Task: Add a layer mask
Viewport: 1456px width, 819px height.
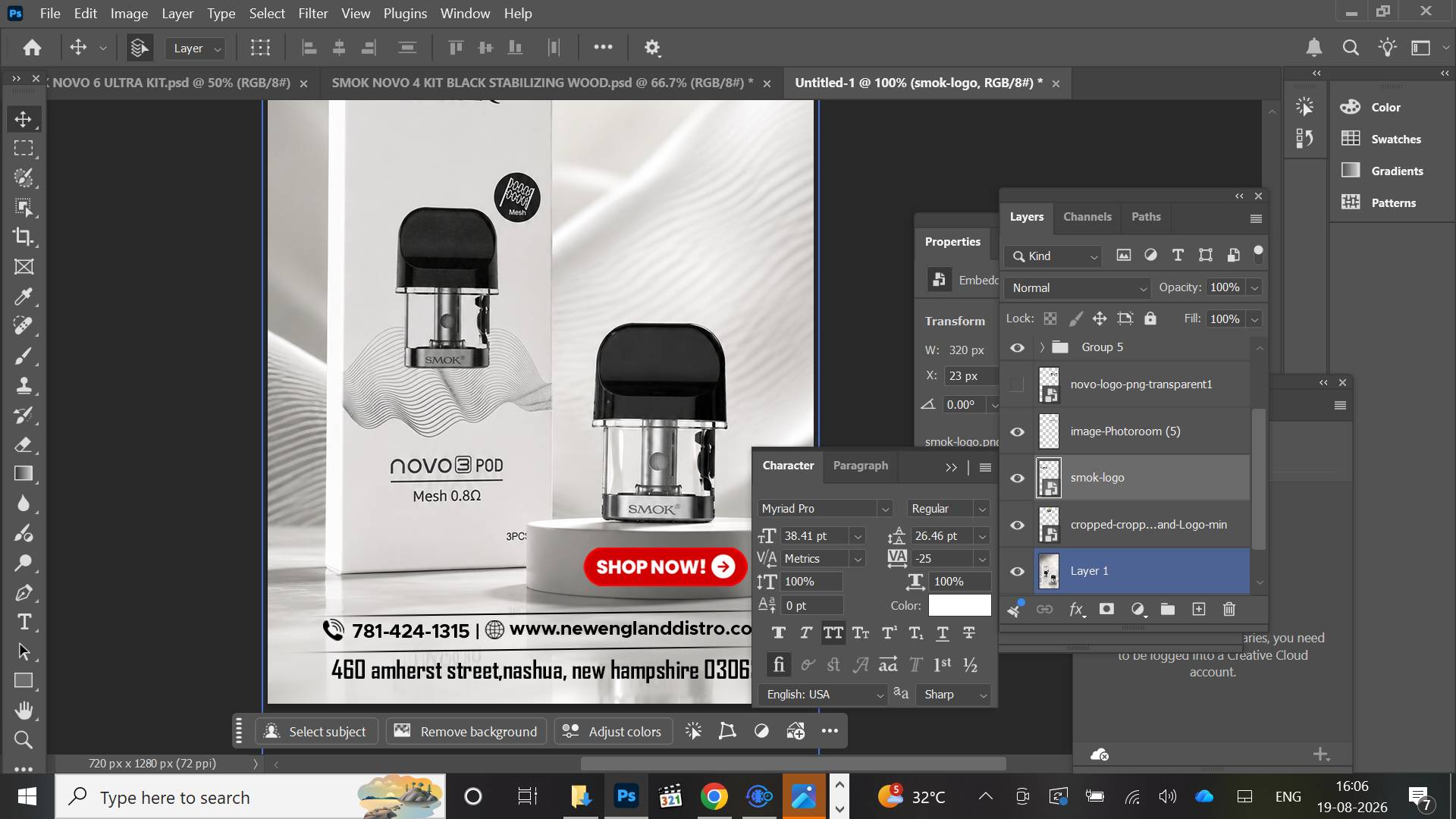Action: (1106, 609)
